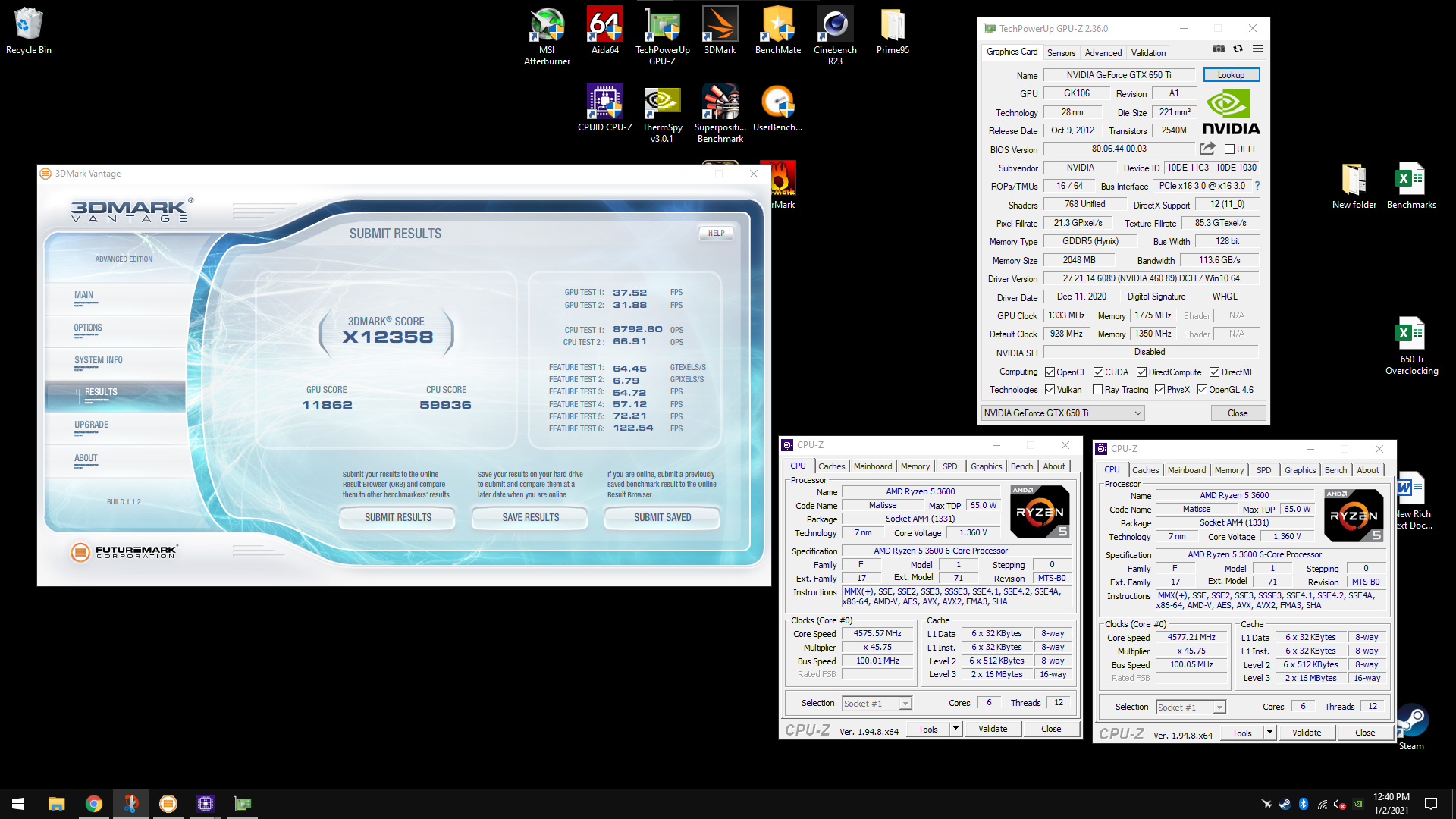Open the Bench tab in left CPU-Z window
Image resolution: width=1456 pixels, height=819 pixels.
1021,466
